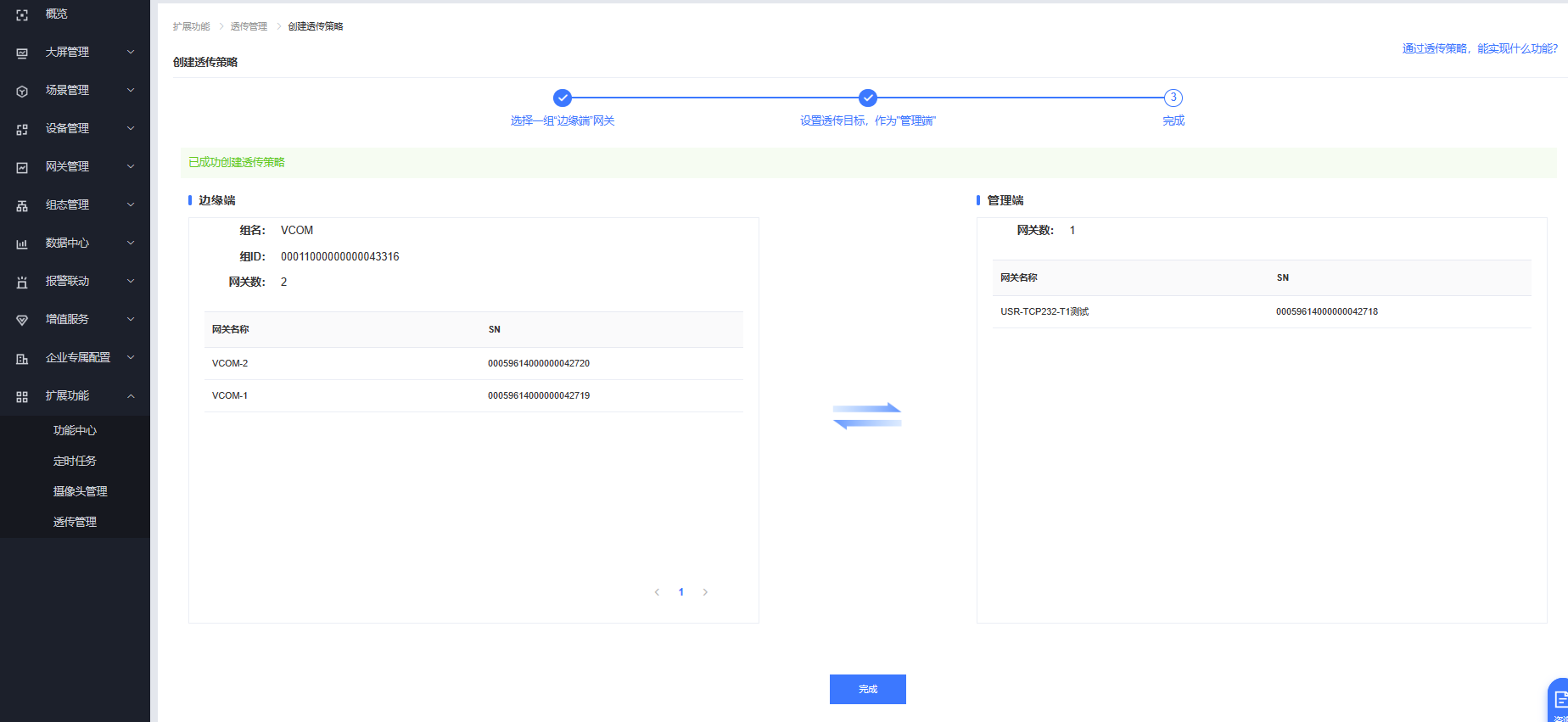Open 功能中心 in the submenu

75,430
